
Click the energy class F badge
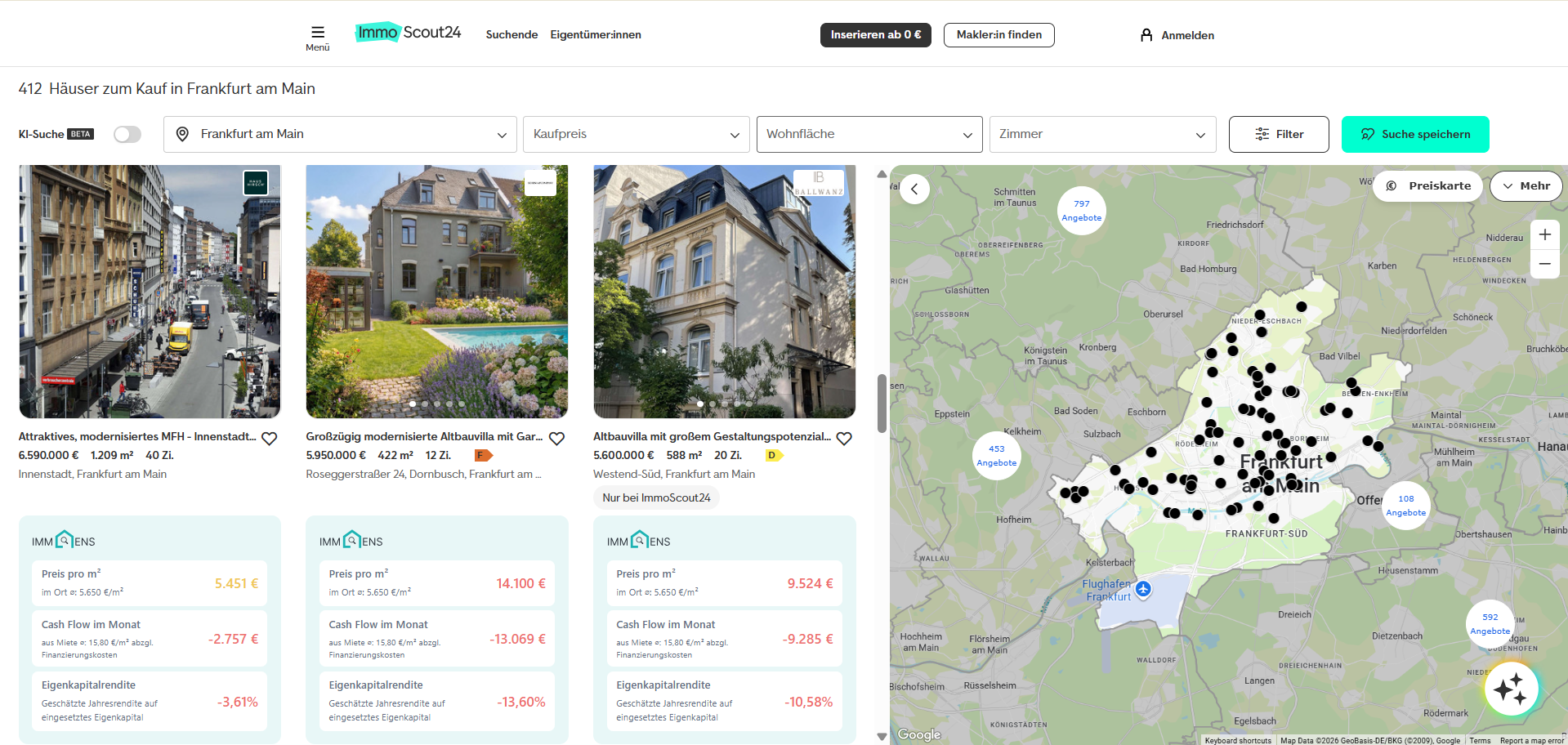[x=484, y=455]
